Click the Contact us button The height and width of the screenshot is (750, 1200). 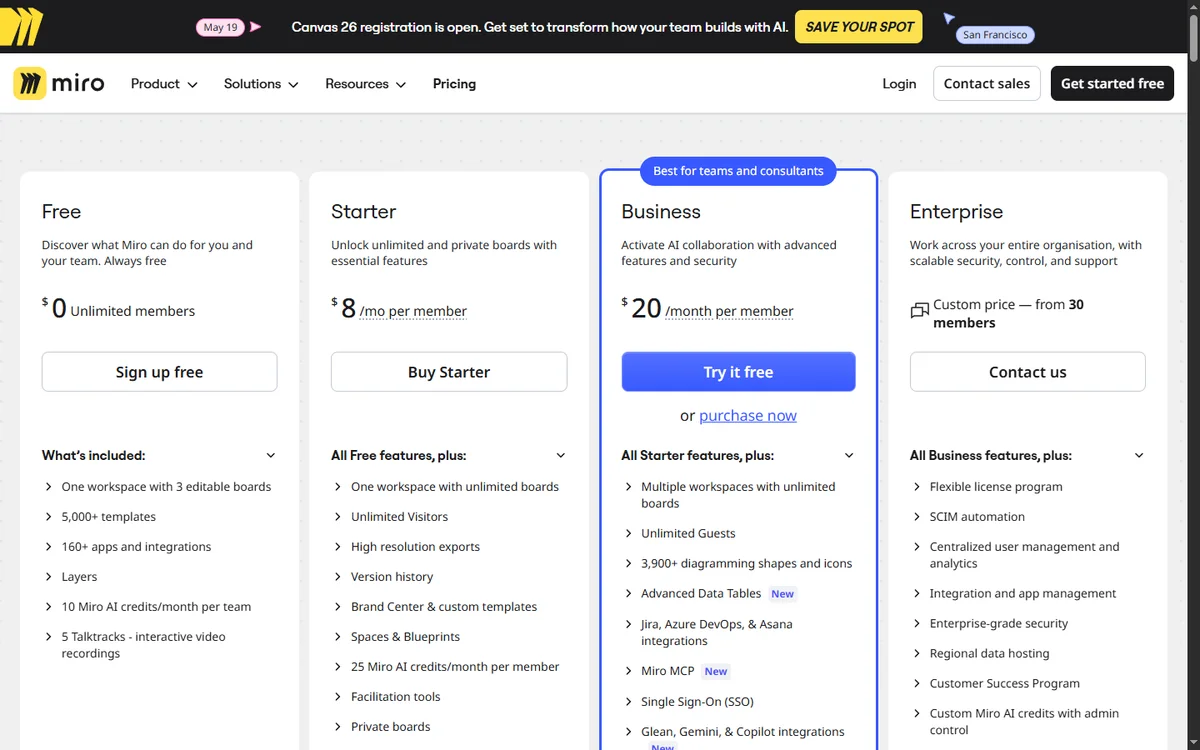(1027, 372)
